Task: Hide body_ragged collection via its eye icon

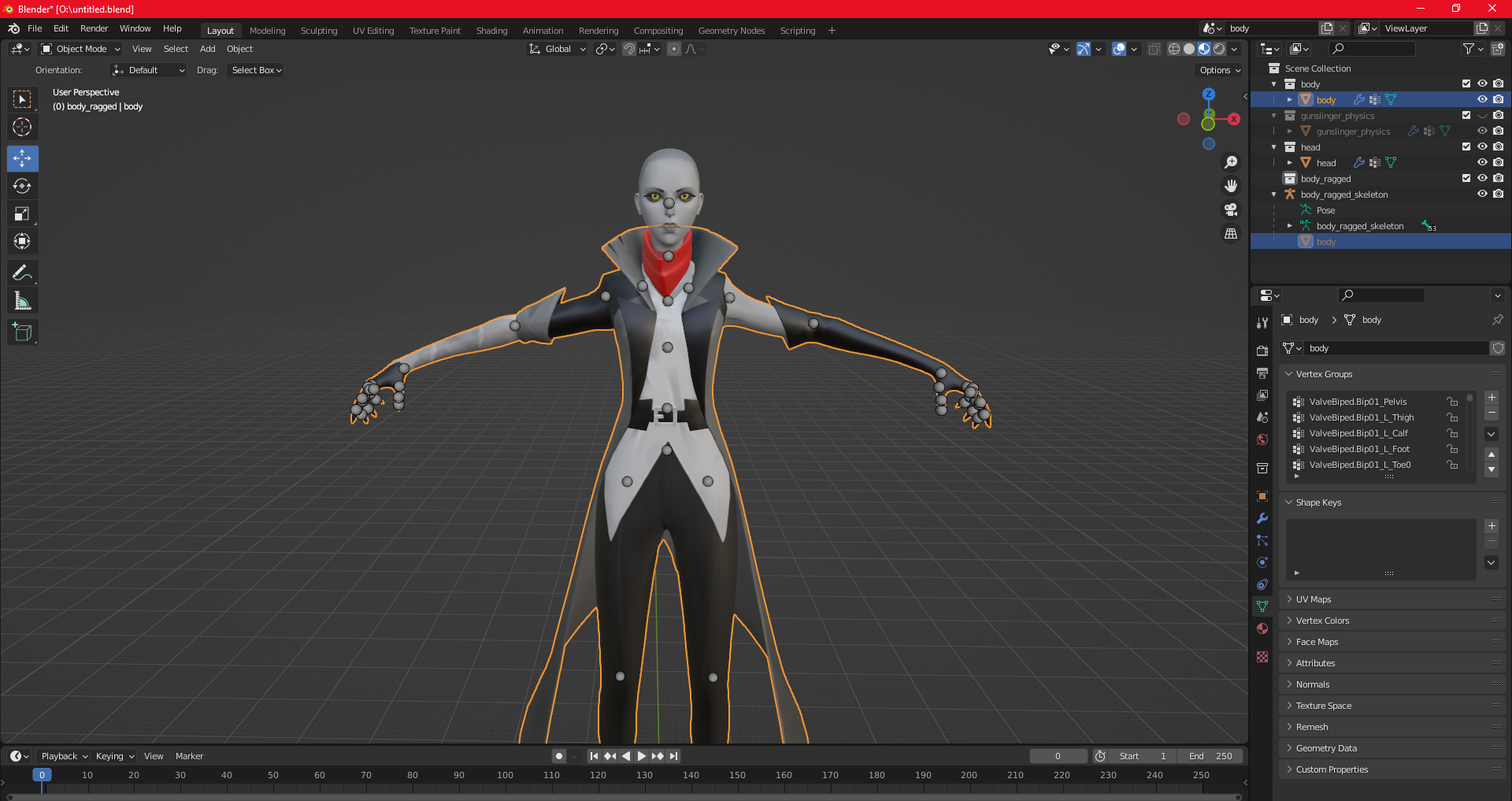Action: (1482, 179)
